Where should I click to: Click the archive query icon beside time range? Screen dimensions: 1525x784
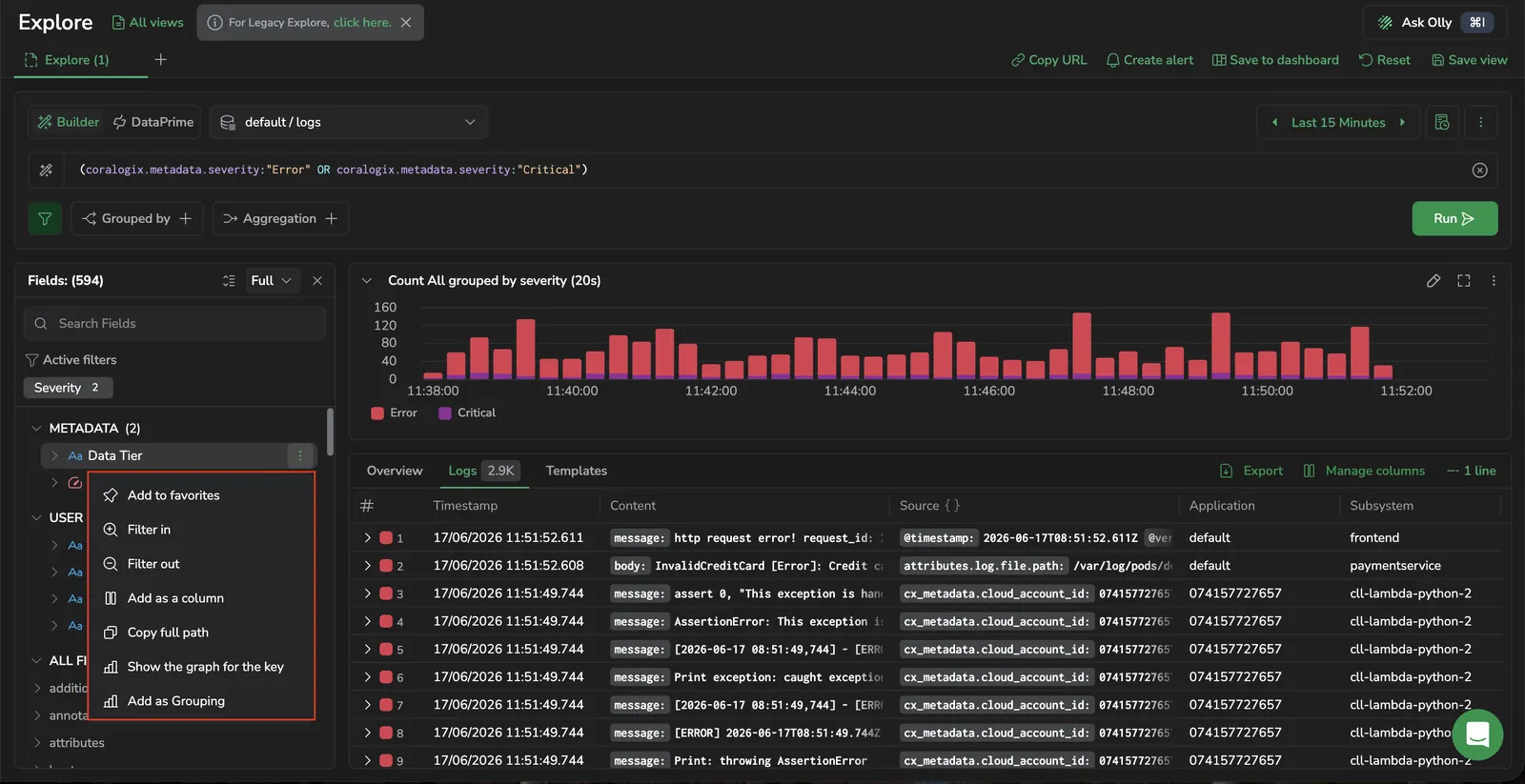(x=1442, y=123)
